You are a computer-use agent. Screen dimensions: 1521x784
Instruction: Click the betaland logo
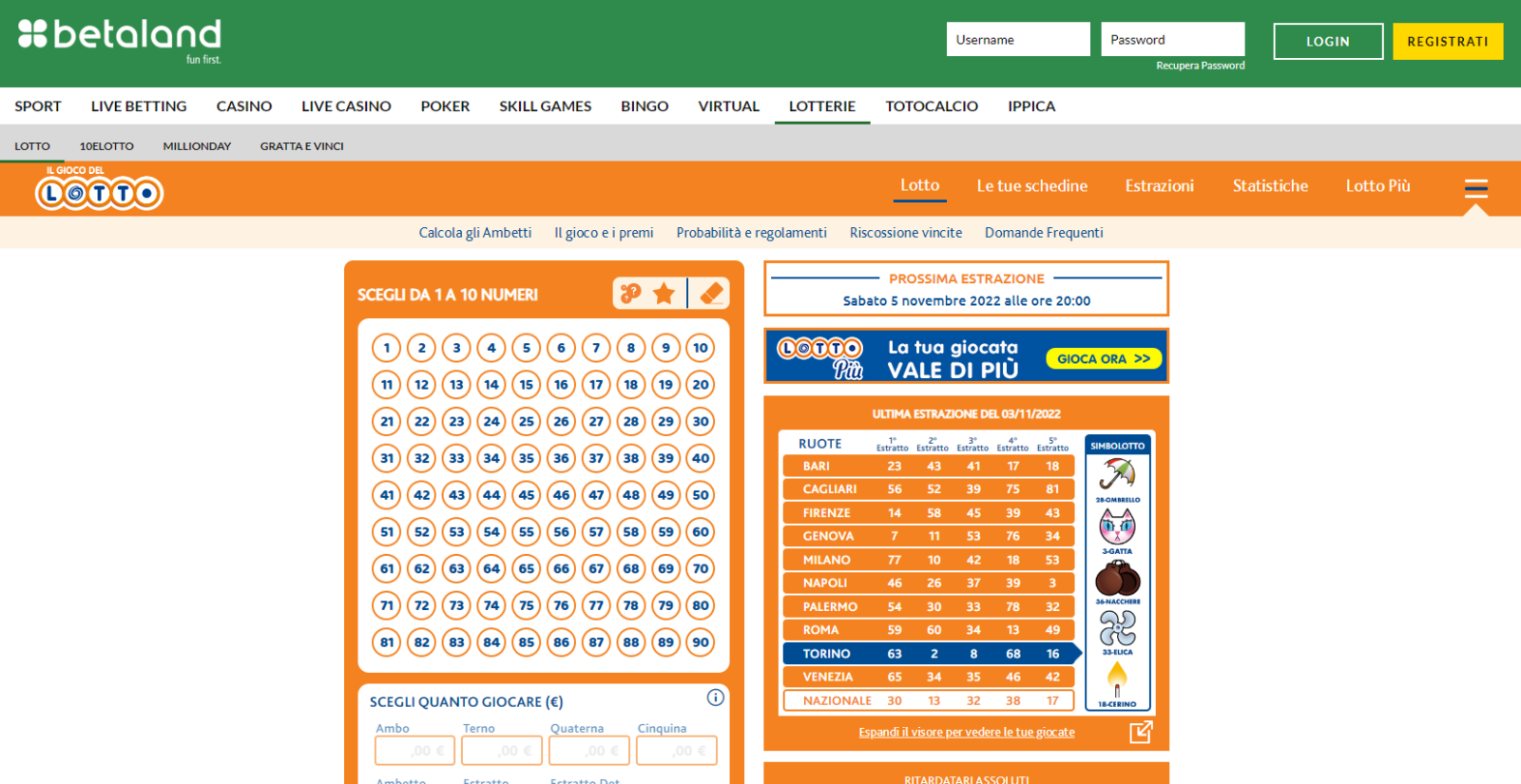[120, 40]
